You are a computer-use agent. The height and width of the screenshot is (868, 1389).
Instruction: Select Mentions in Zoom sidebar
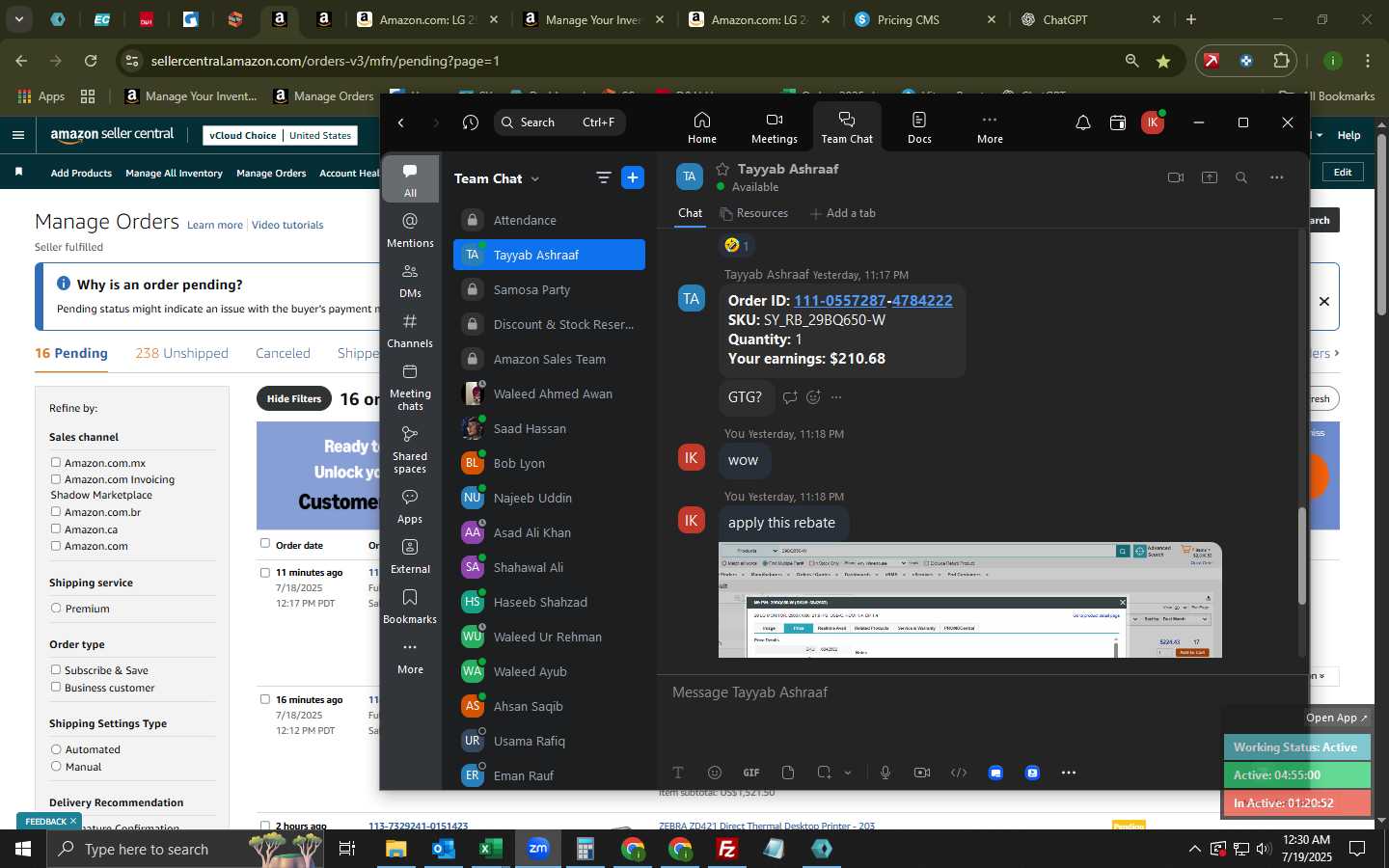click(410, 230)
